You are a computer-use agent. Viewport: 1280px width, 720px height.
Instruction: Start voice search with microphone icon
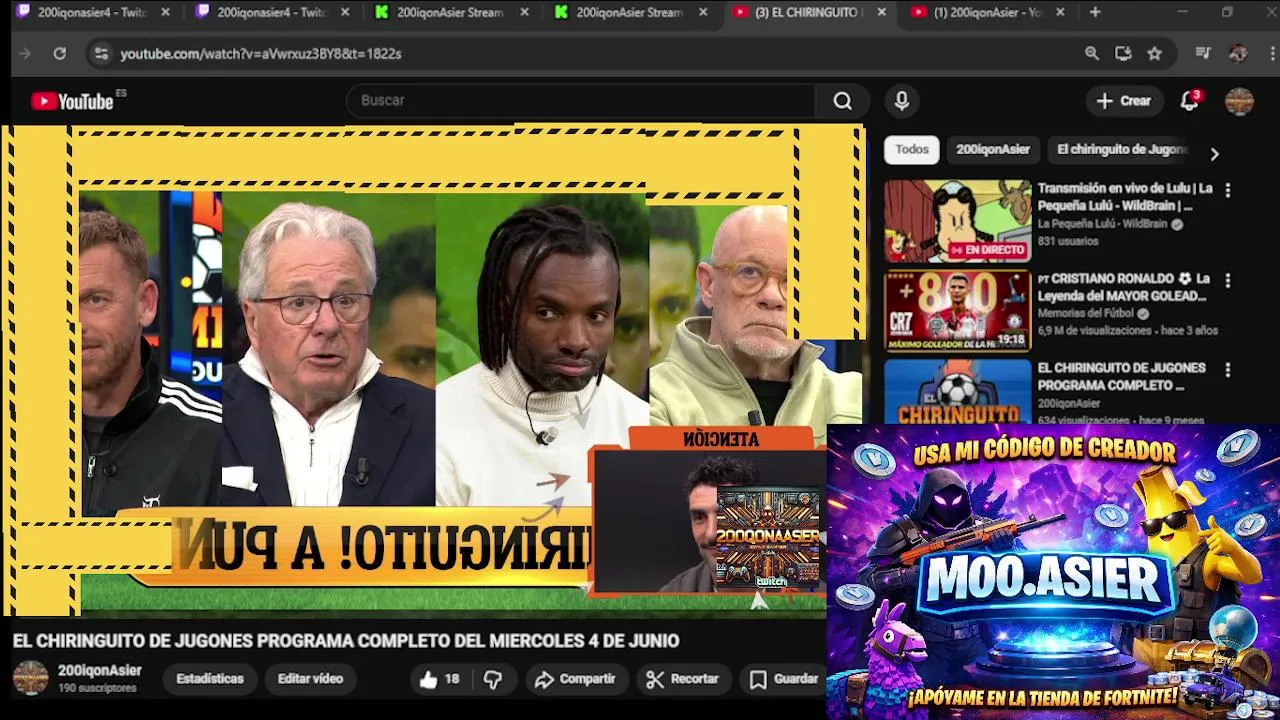click(901, 100)
